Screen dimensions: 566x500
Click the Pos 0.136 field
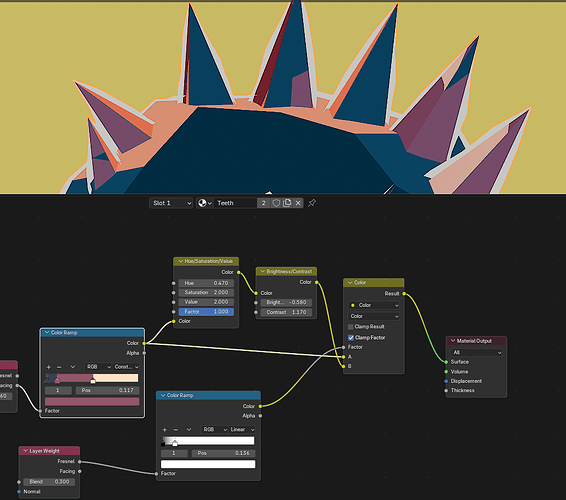pos(223,453)
